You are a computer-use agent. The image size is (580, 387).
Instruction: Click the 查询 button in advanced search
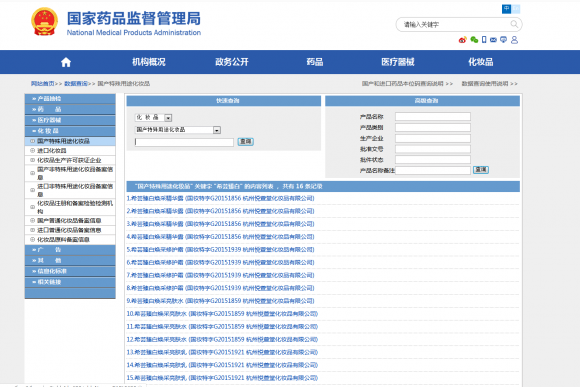tap(481, 170)
